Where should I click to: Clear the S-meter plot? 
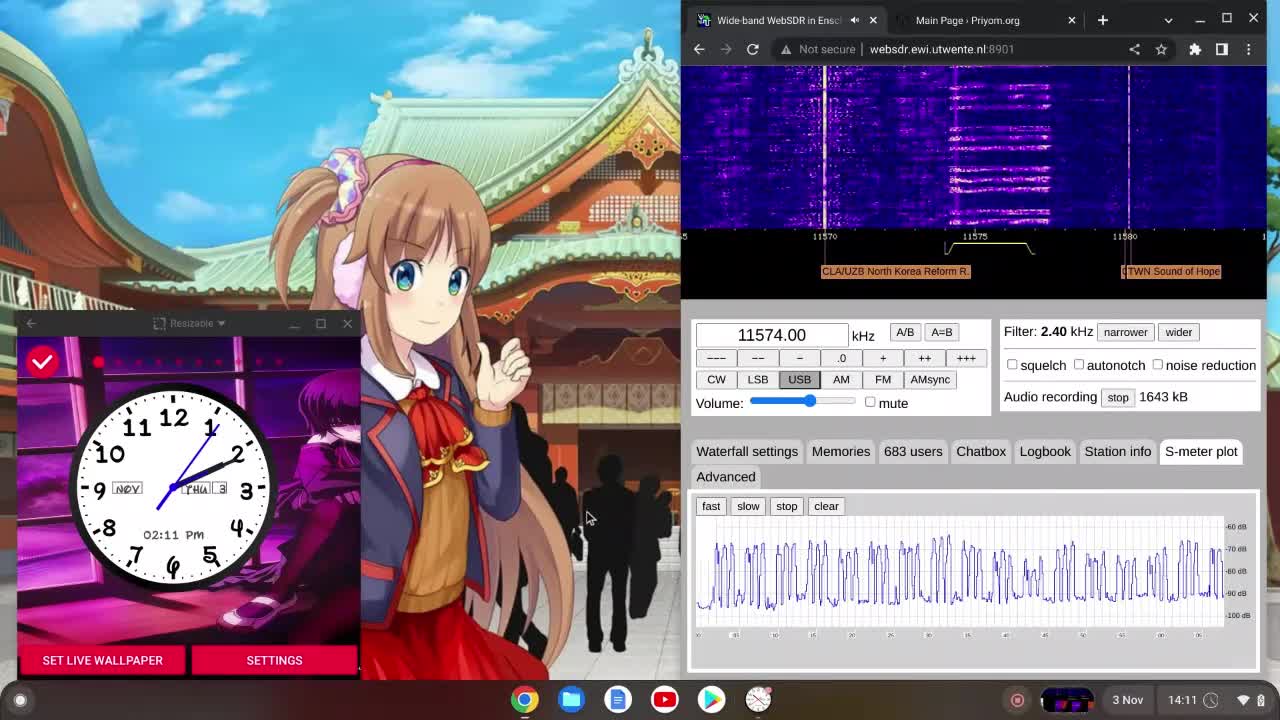click(x=826, y=506)
